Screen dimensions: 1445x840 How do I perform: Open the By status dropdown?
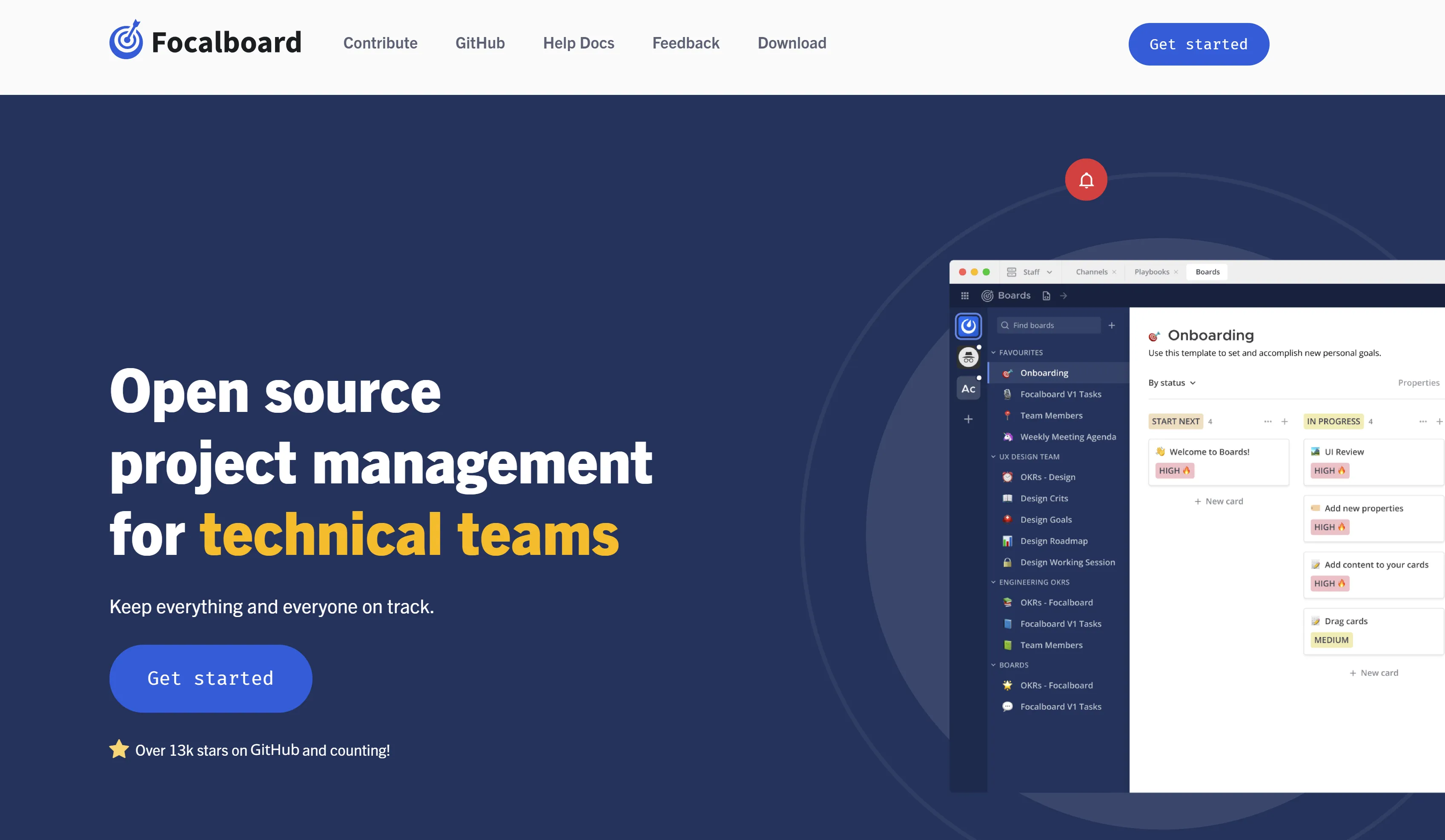1172,383
